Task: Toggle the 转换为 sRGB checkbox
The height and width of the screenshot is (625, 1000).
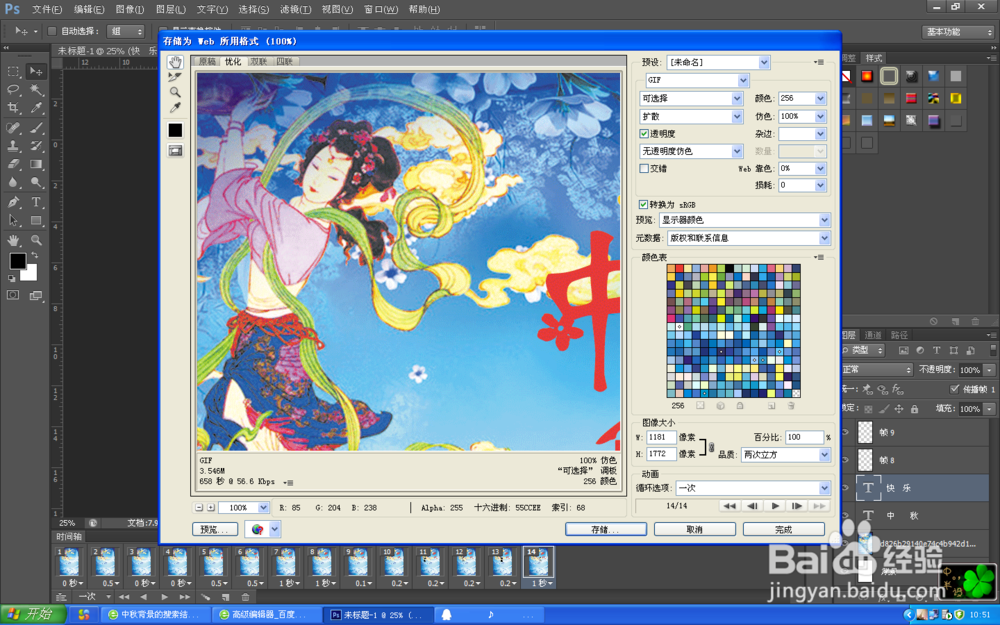Action: point(643,205)
